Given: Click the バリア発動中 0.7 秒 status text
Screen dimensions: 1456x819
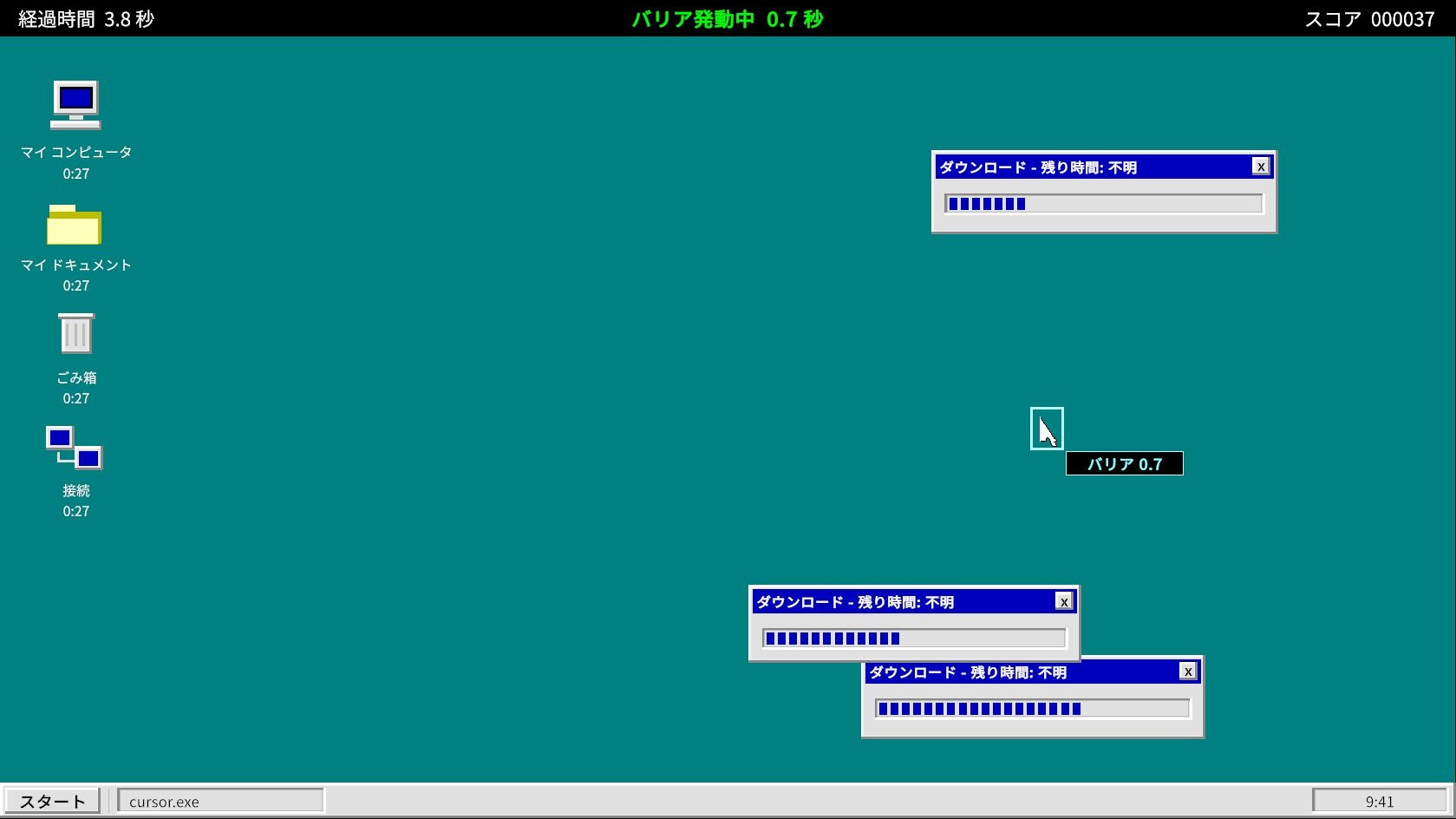Looking at the screenshot, I should tap(728, 19).
